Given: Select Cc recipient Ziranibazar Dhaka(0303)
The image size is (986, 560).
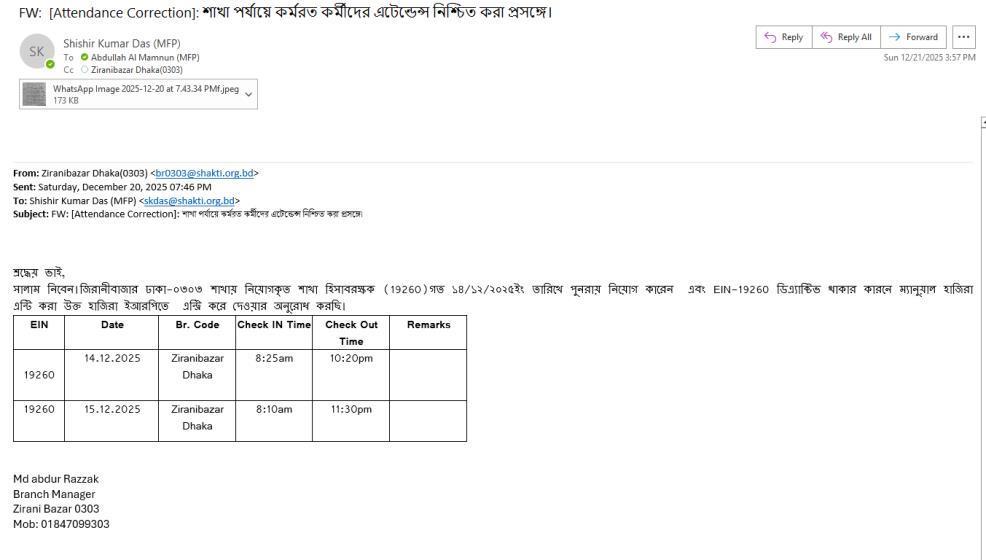Looking at the screenshot, I should (x=137, y=70).
